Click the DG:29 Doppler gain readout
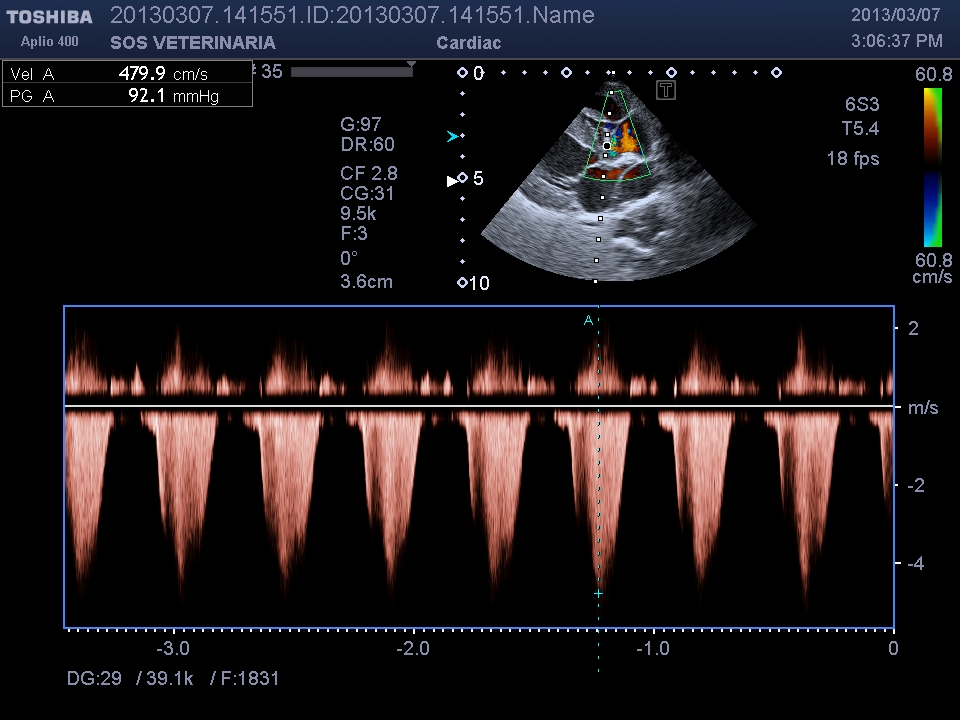This screenshot has width=960, height=720. [x=94, y=679]
